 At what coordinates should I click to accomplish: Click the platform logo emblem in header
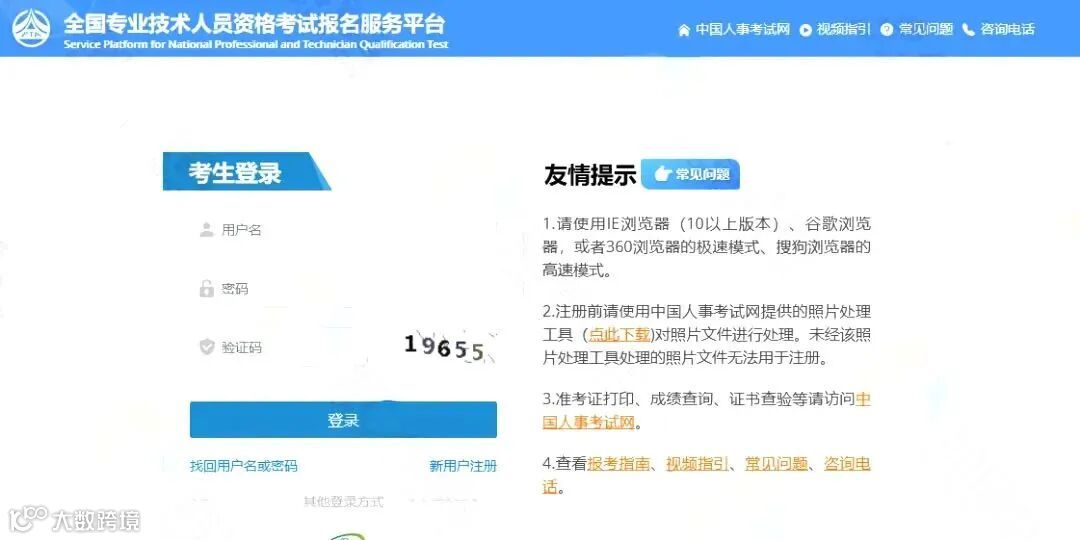click(31, 28)
